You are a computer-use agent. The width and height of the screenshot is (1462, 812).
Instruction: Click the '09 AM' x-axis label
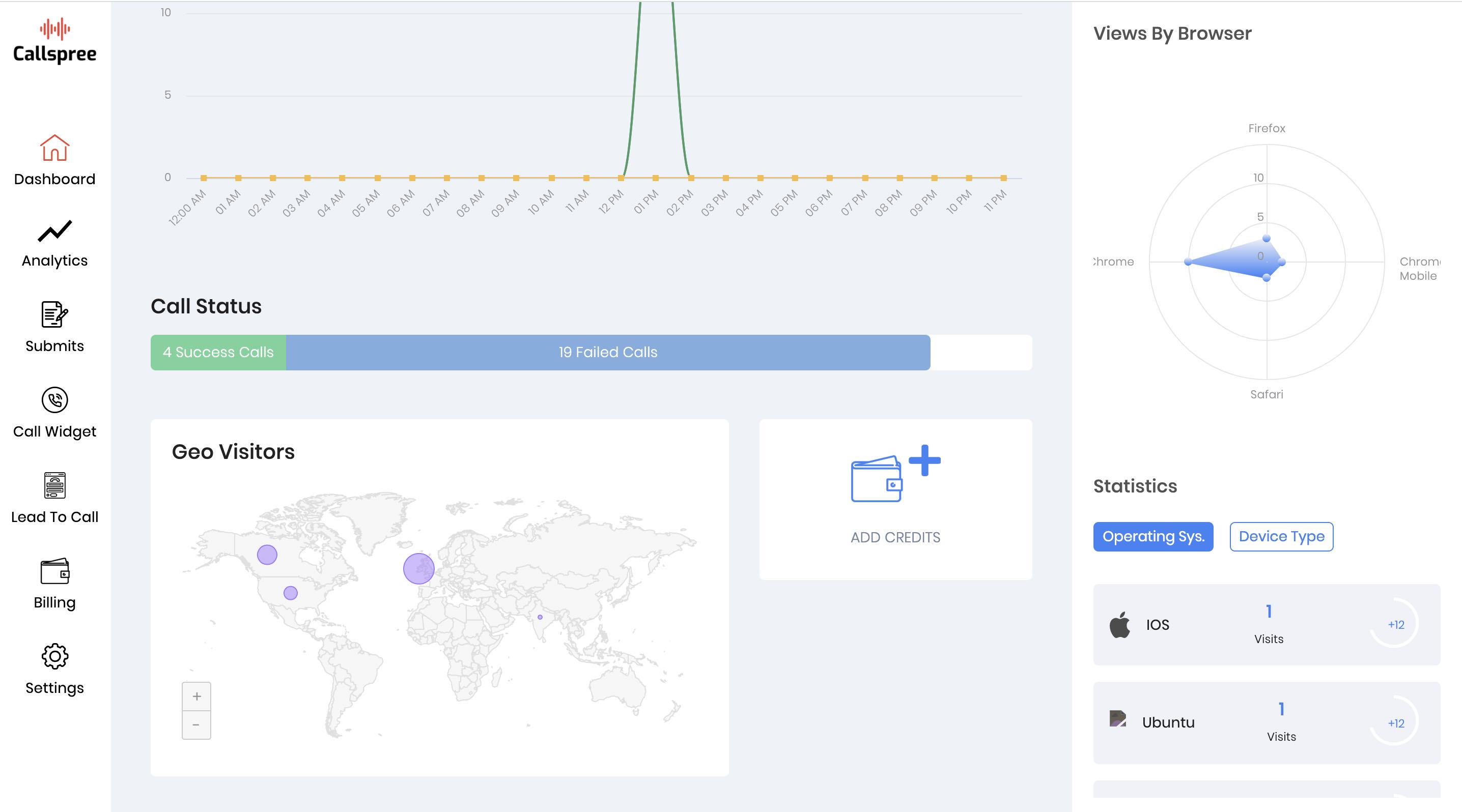pyautogui.click(x=505, y=203)
